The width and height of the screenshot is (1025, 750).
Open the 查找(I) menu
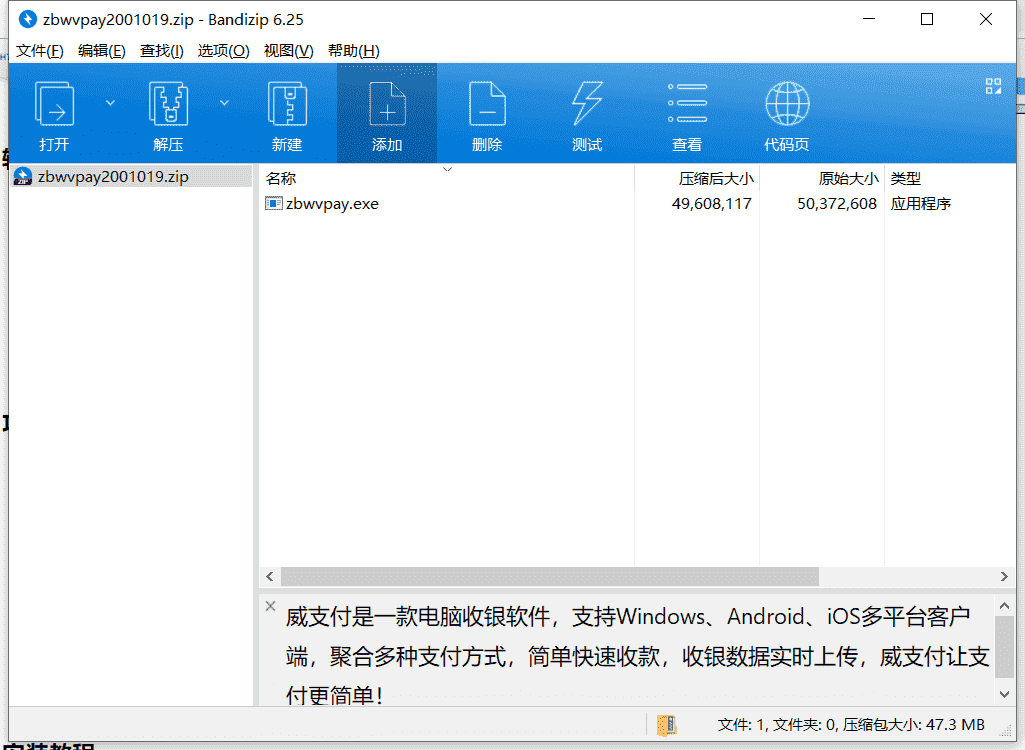pyautogui.click(x=161, y=50)
